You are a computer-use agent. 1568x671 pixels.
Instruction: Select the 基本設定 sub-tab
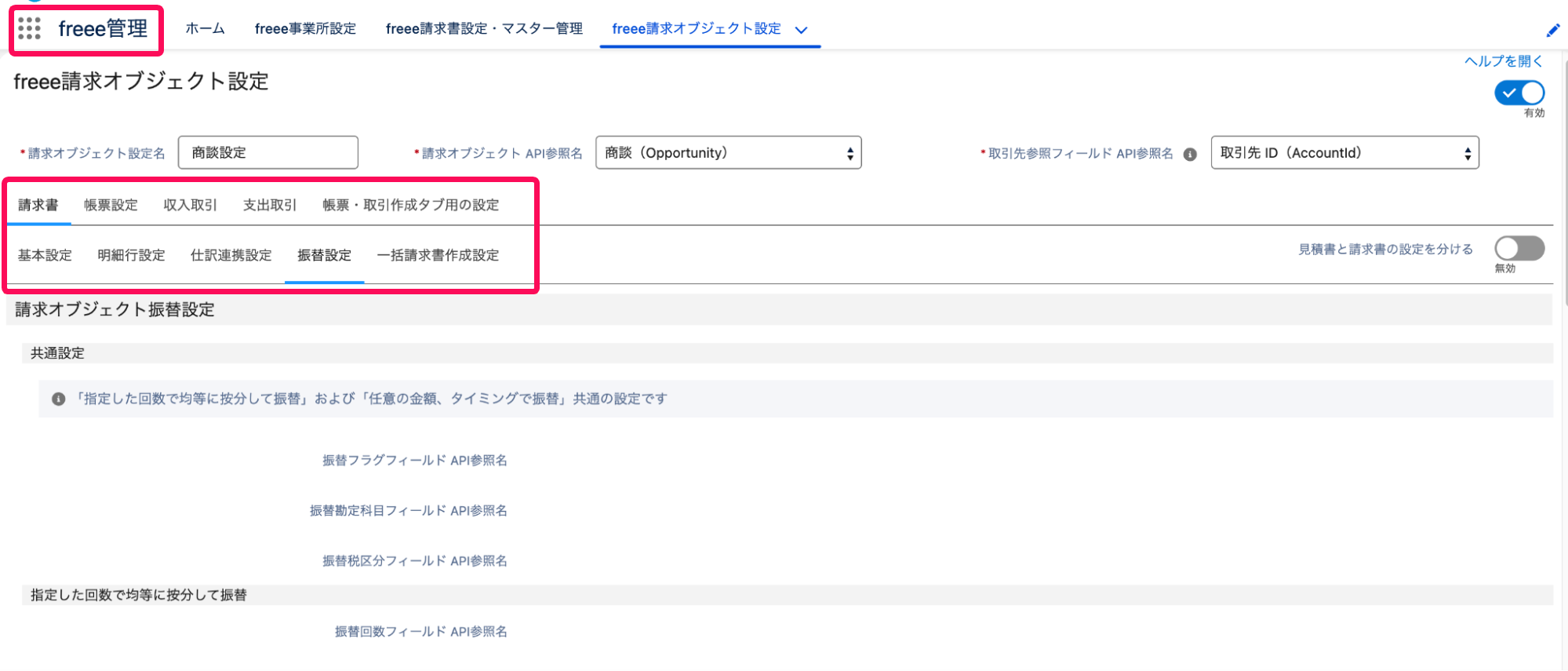coord(45,255)
